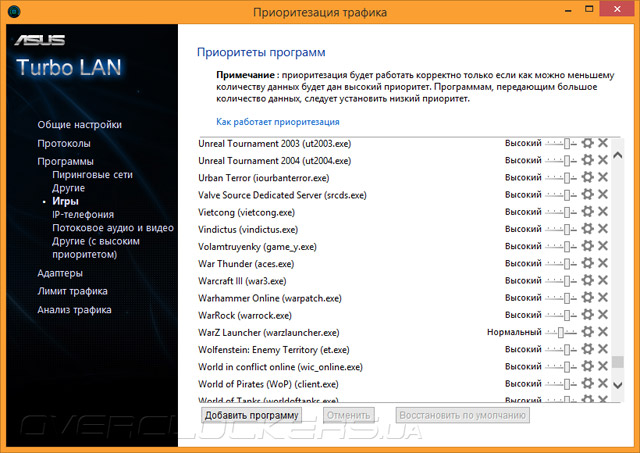Delete Valve Source Dedicated Server entry
The height and width of the screenshot is (453, 640).
click(x=603, y=194)
